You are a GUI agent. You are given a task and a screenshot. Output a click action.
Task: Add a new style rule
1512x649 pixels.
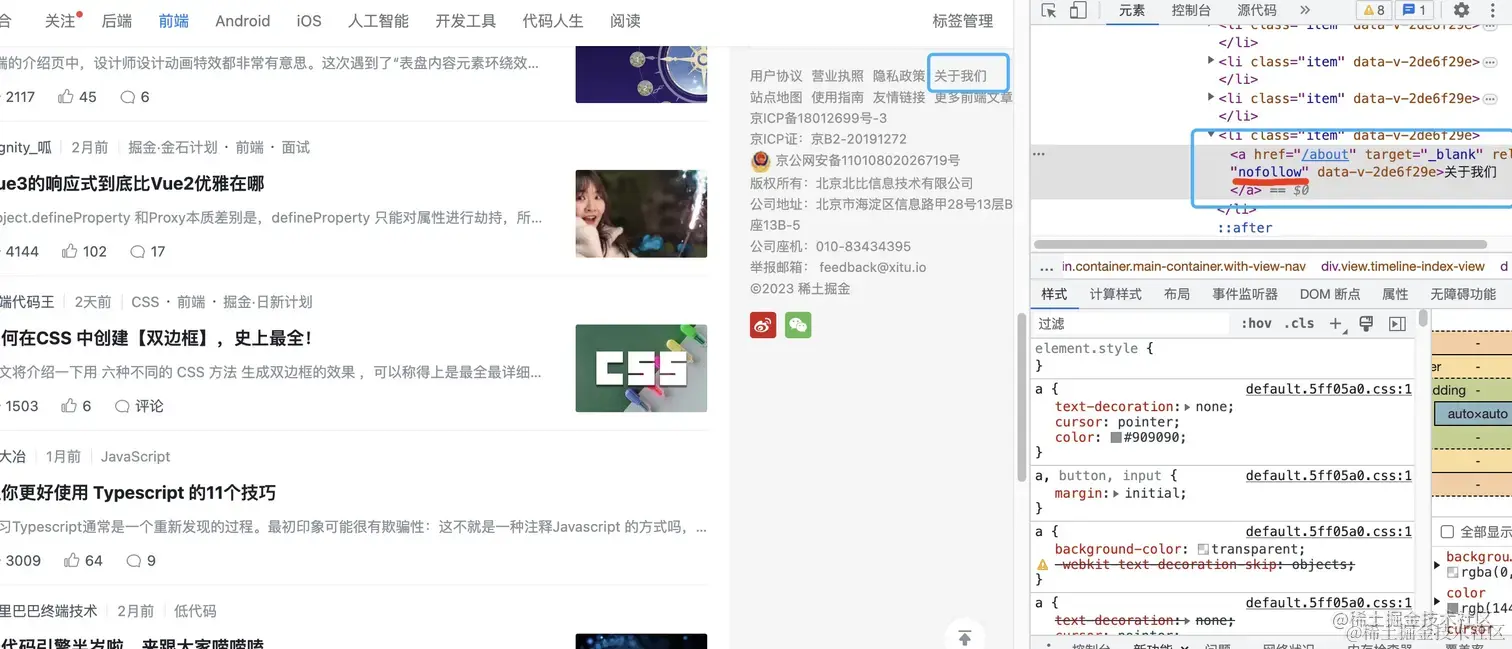[x=1335, y=323]
